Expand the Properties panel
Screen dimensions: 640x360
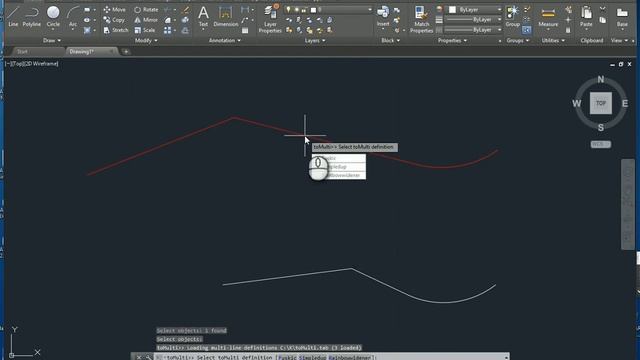coord(452,40)
